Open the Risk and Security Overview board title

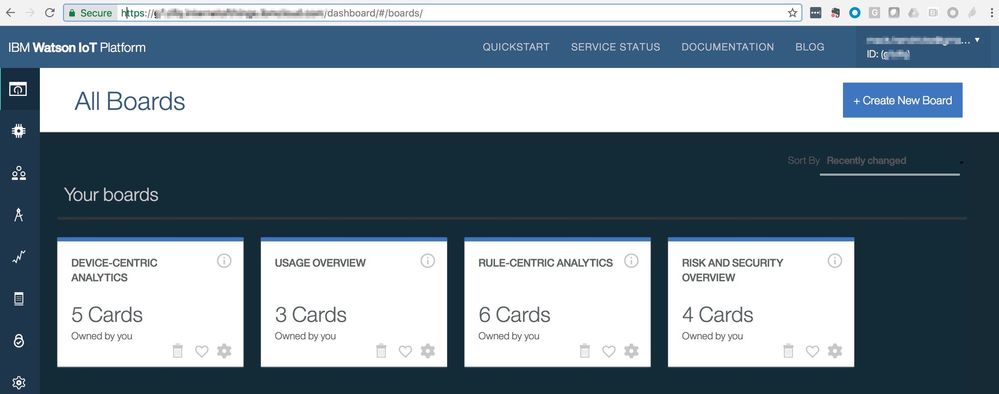pos(733,270)
